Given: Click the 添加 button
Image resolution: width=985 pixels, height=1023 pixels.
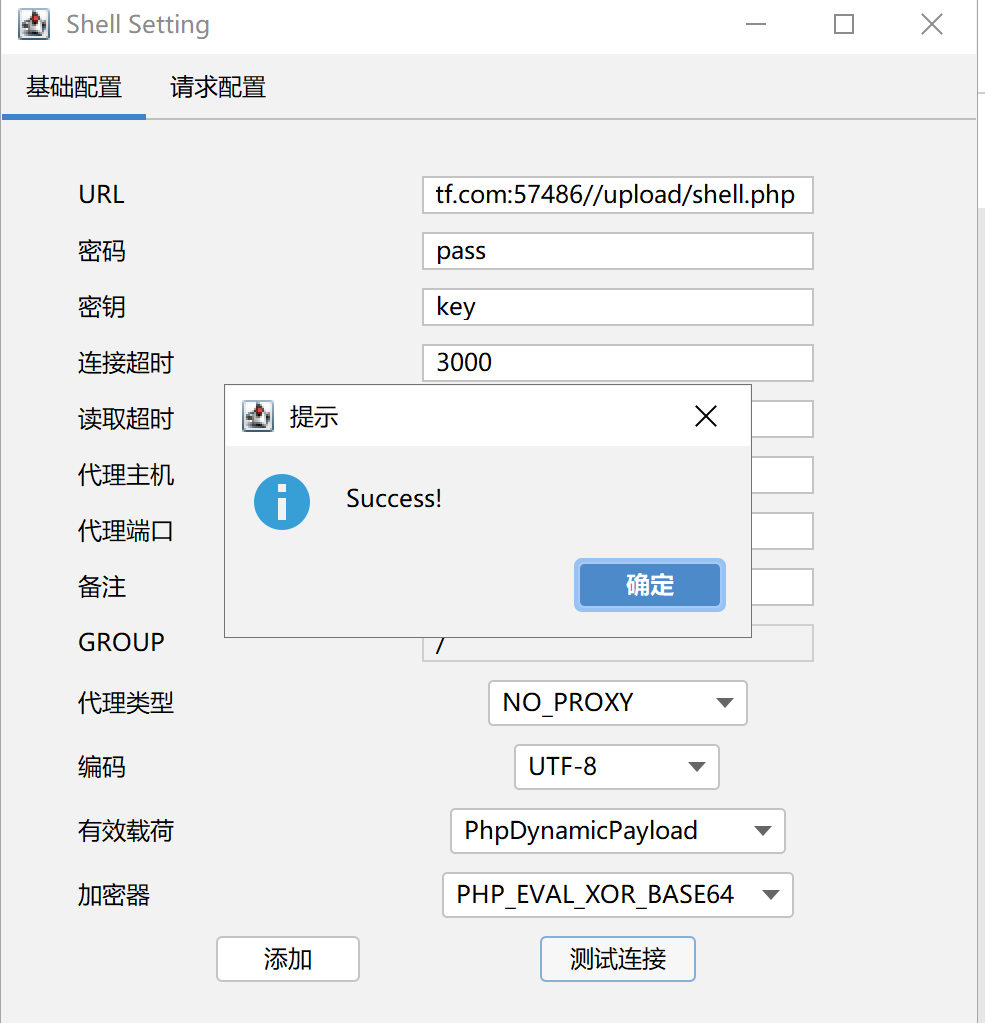Looking at the screenshot, I should pos(288,959).
